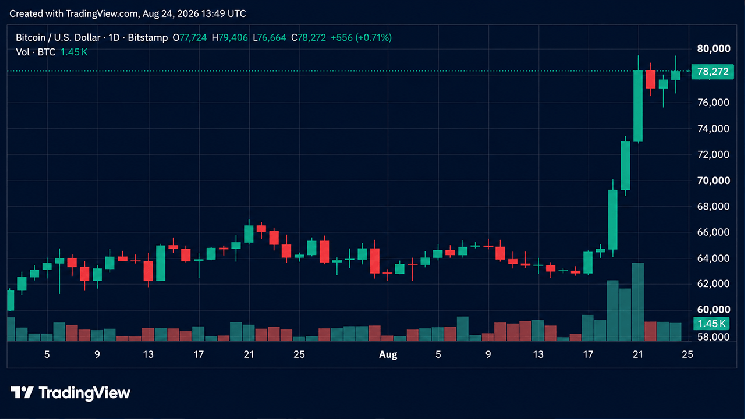Screen dimensions: 745x419
Task: Click the green 78,272 current price tag
Action: point(712,72)
